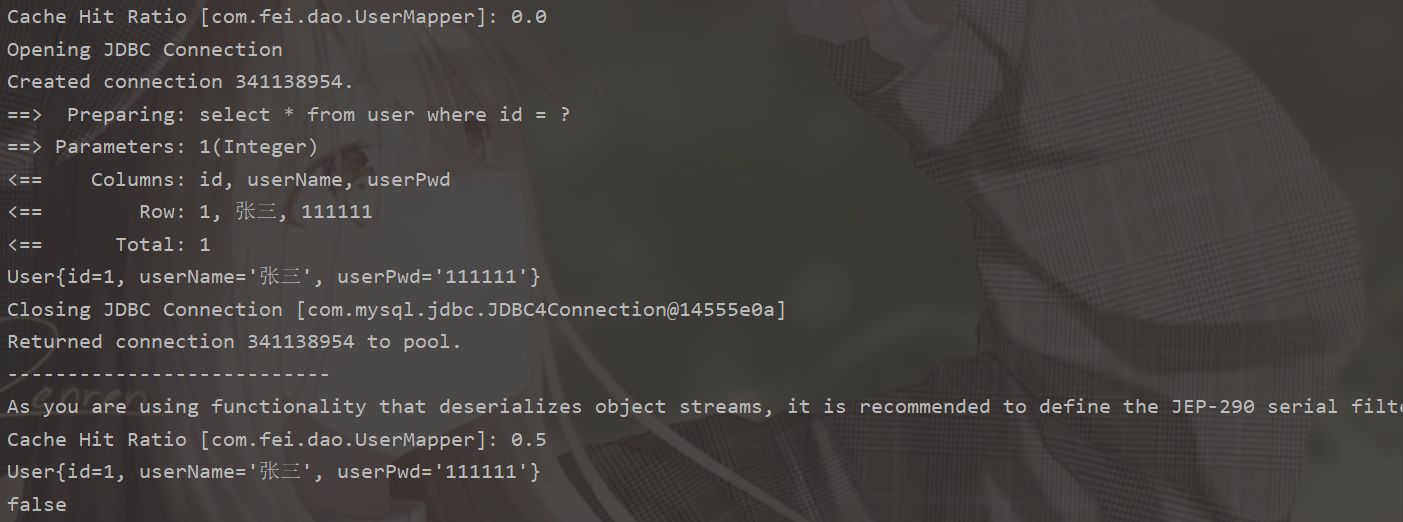Click the 'Preparing: select * from user' line

(x=288, y=115)
